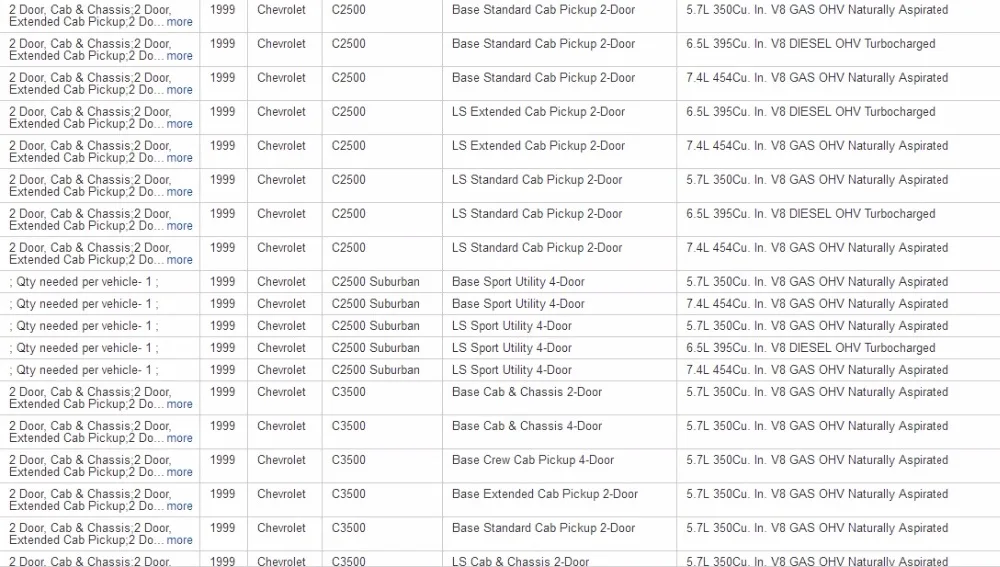Open 'more' link for C3500 Base Extended Cab Pickup
The height and width of the screenshot is (567, 1000).
click(x=179, y=506)
